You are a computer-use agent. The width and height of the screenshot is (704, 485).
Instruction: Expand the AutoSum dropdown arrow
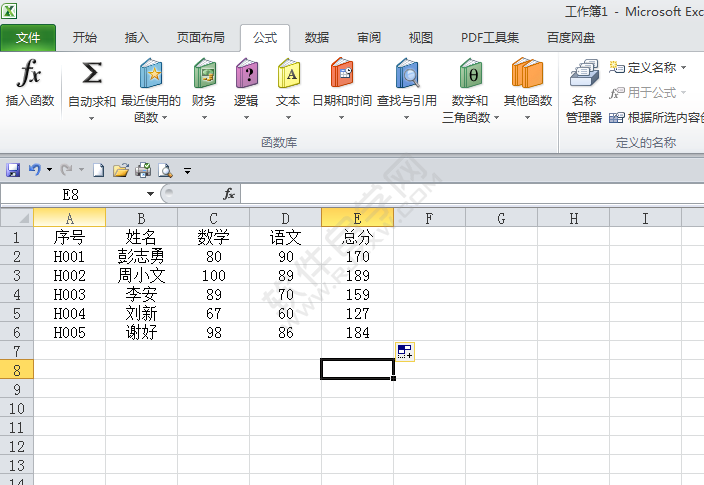point(92,119)
